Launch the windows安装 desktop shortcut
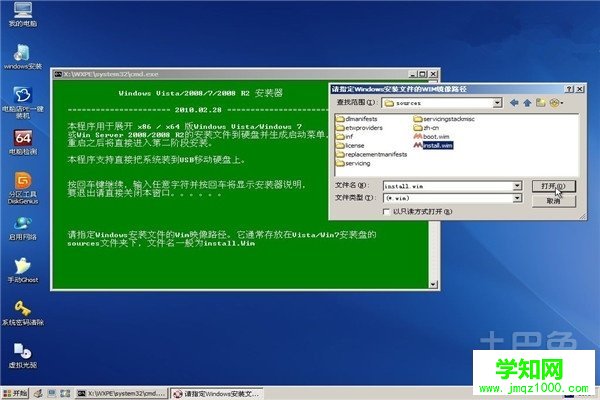 pyautogui.click(x=23, y=57)
